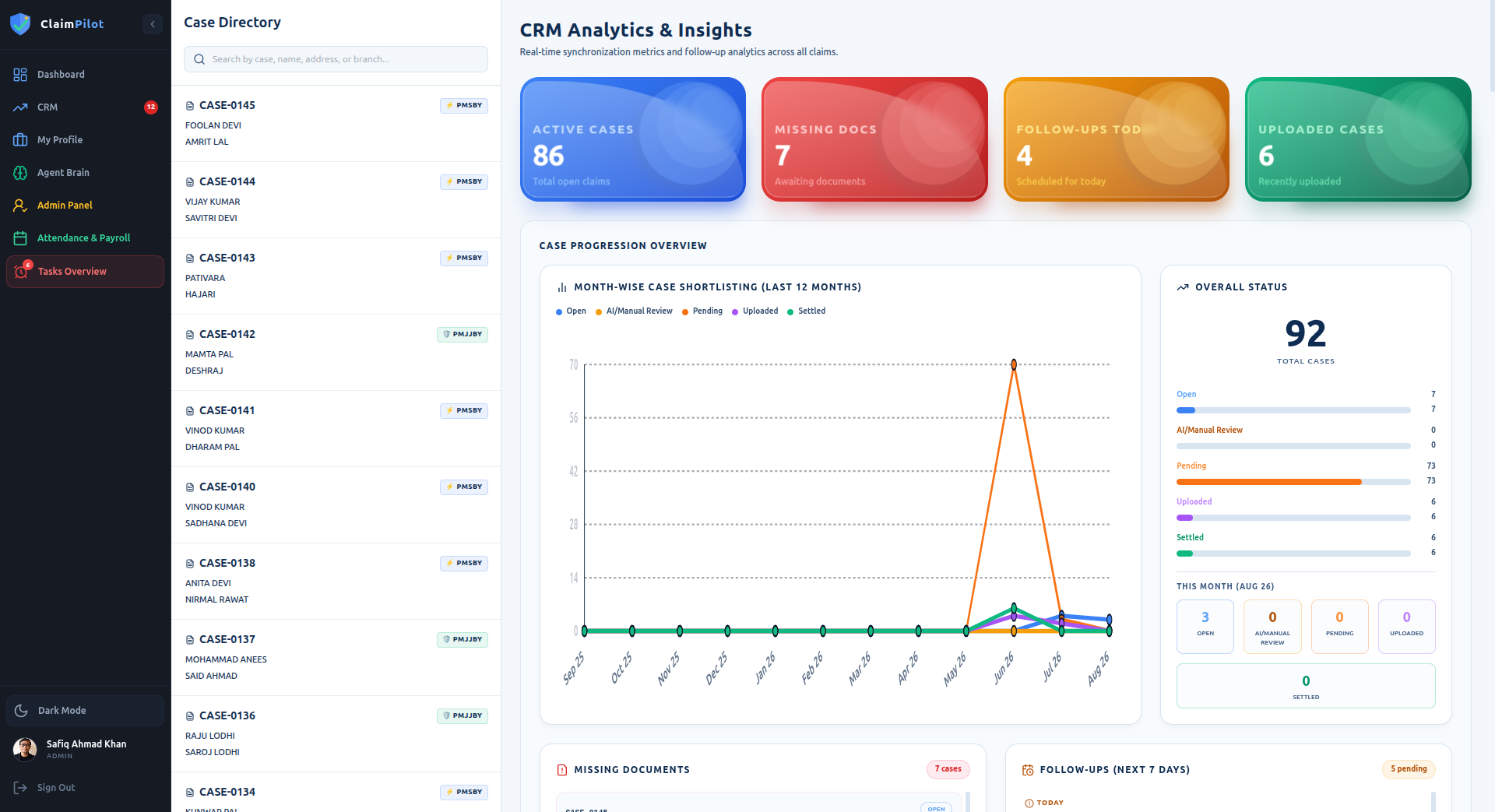This screenshot has width=1495, height=812.
Task: Sign out of the application
Action: [x=86, y=788]
